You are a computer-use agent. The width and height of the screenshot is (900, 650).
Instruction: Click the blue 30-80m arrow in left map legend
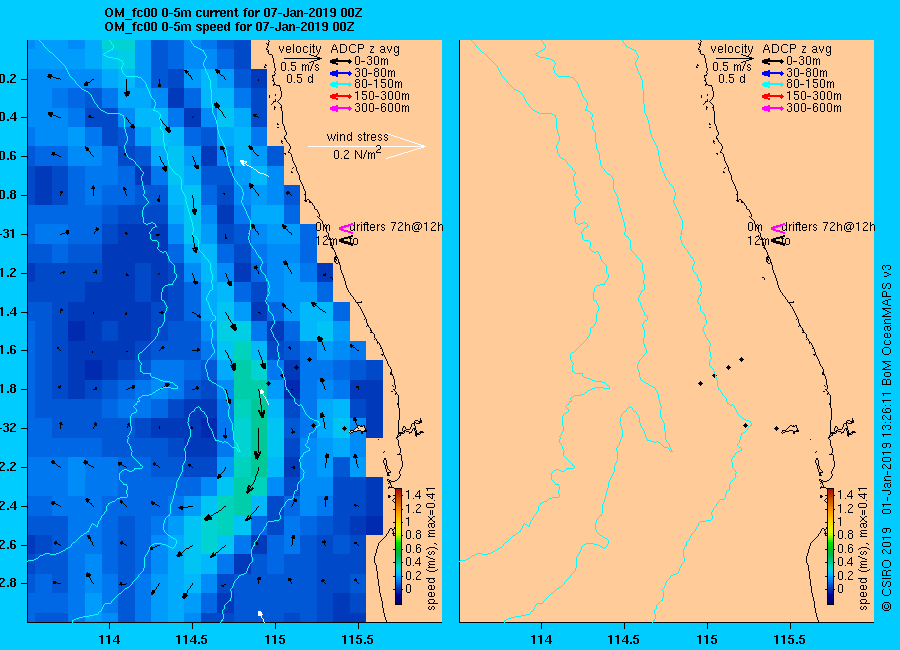pos(341,73)
